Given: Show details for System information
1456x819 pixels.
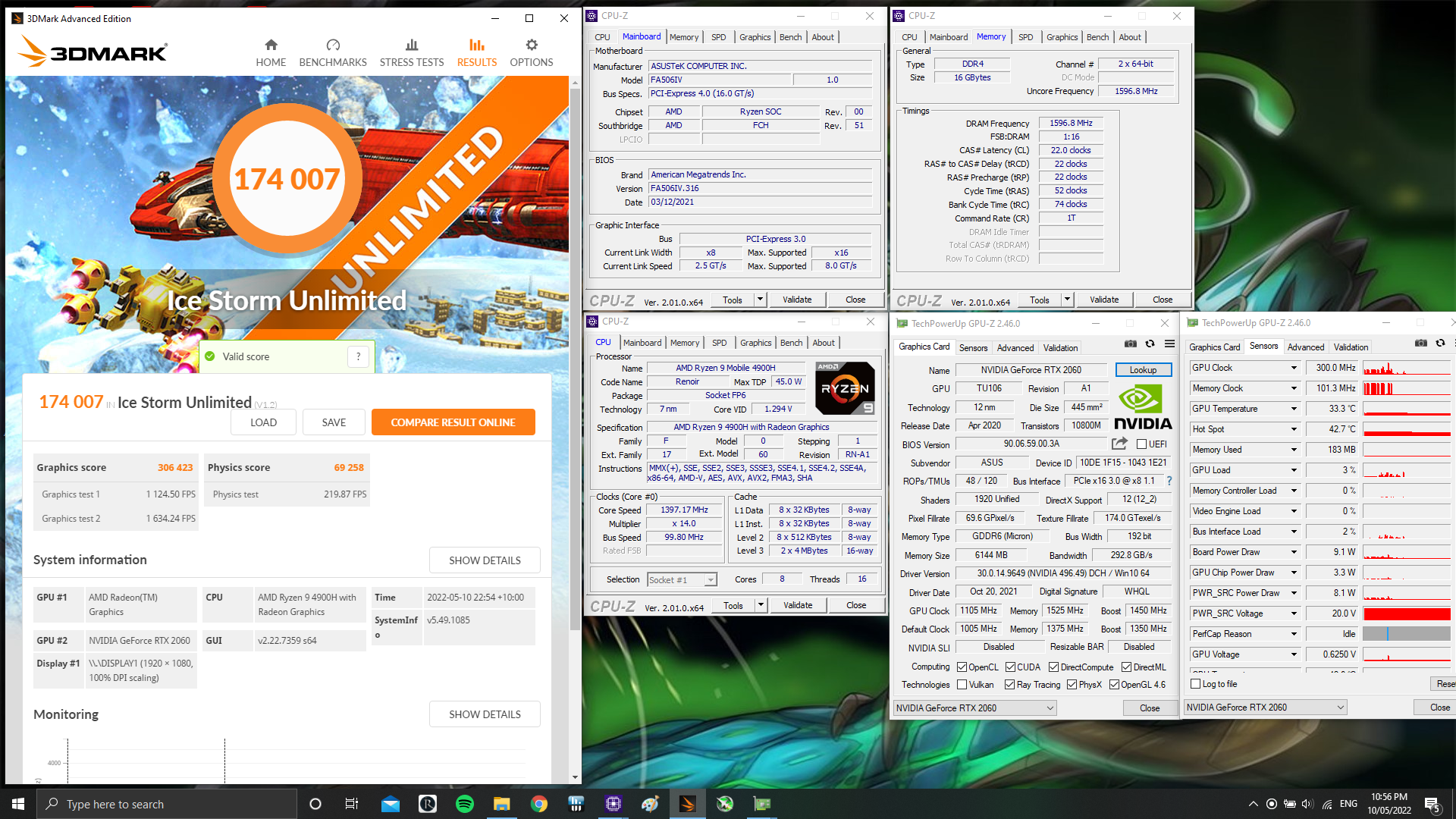Looking at the screenshot, I should coord(485,560).
